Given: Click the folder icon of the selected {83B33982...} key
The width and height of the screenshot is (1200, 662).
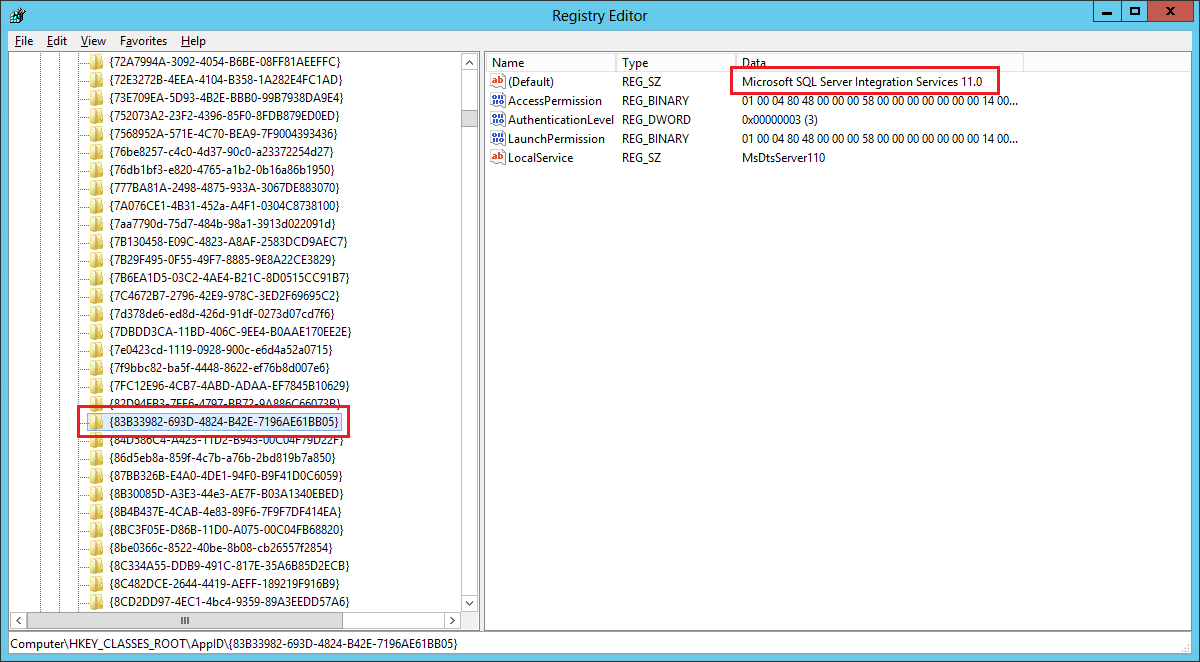Looking at the screenshot, I should click(x=96, y=421).
